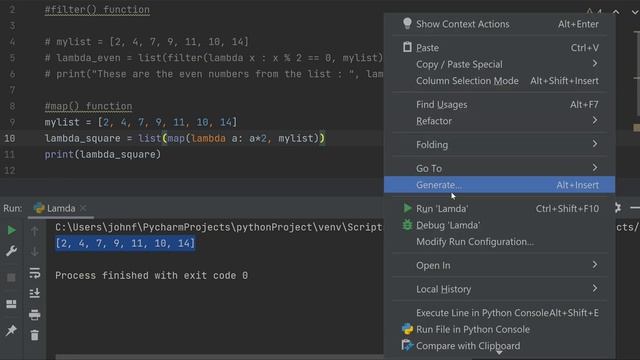
Task: Pin the Run tab with pushpin icon
Action: (x=11, y=330)
